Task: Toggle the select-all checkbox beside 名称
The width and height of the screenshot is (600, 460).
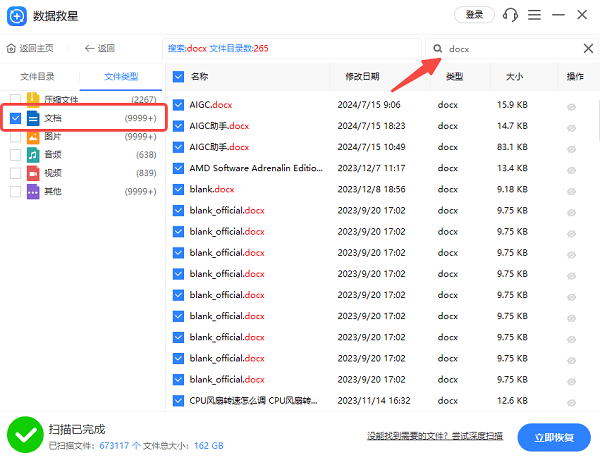Action: [x=178, y=76]
